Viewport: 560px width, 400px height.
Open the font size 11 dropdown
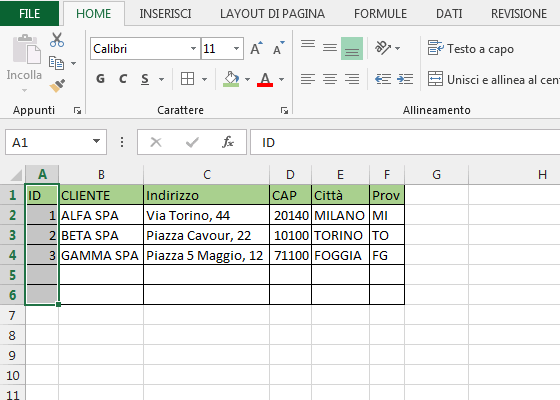click(x=236, y=49)
